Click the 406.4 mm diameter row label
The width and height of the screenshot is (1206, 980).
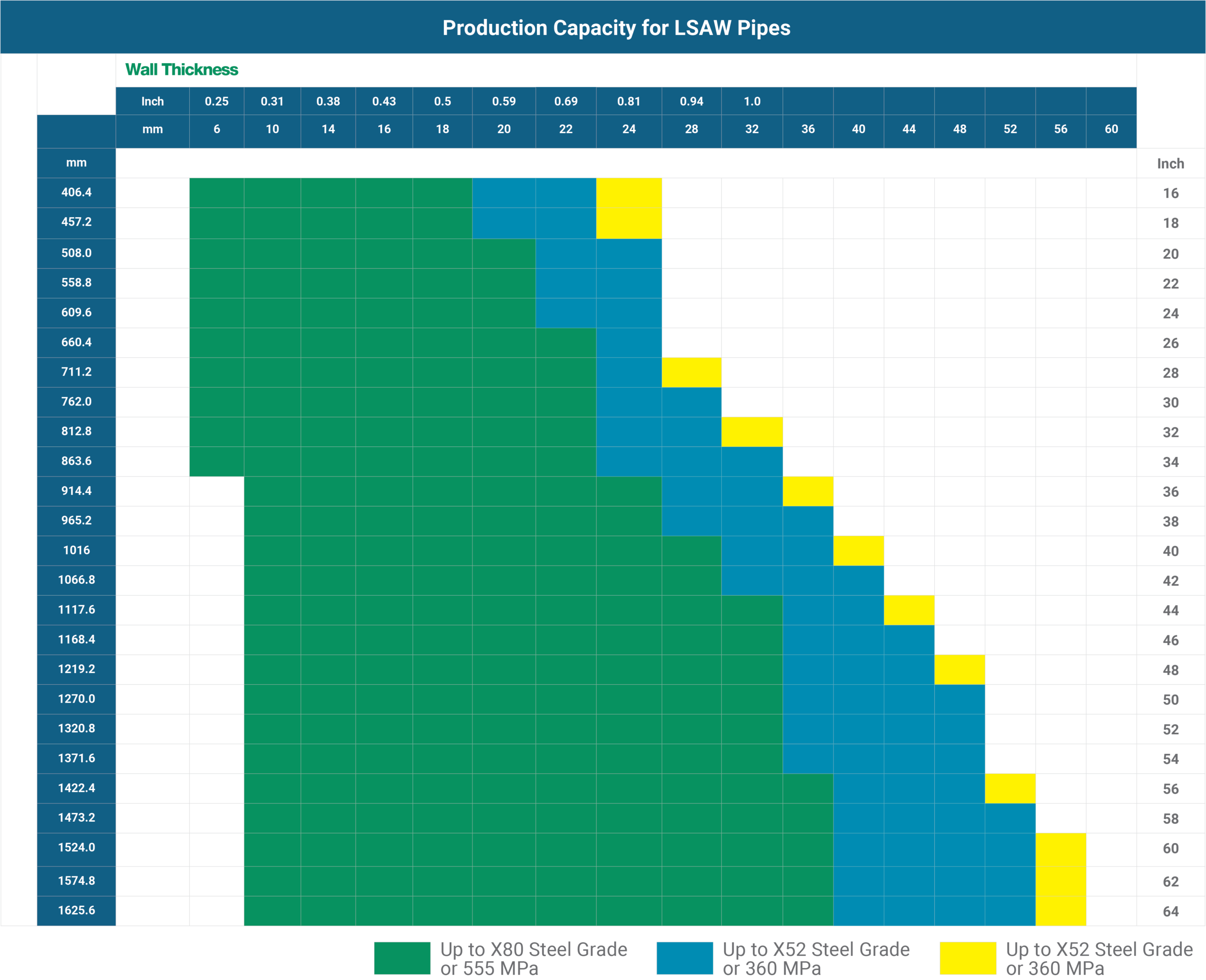pos(76,192)
